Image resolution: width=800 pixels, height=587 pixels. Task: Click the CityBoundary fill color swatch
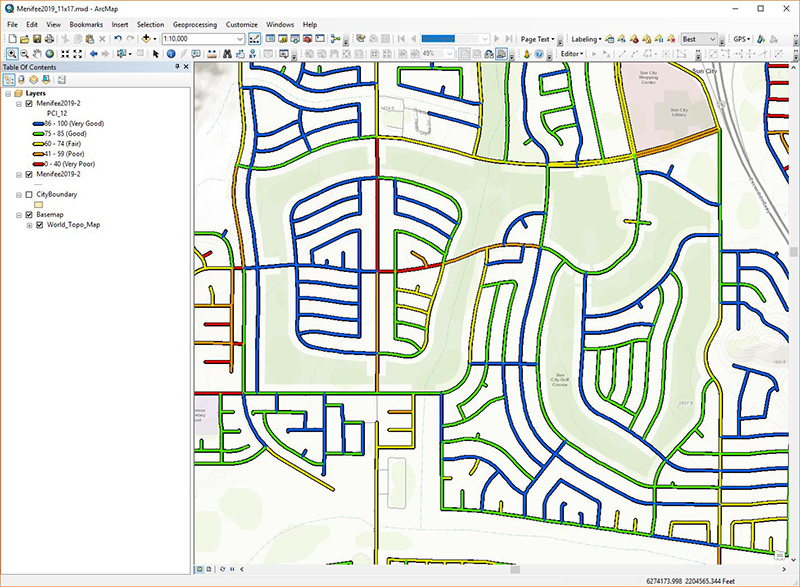pos(38,203)
